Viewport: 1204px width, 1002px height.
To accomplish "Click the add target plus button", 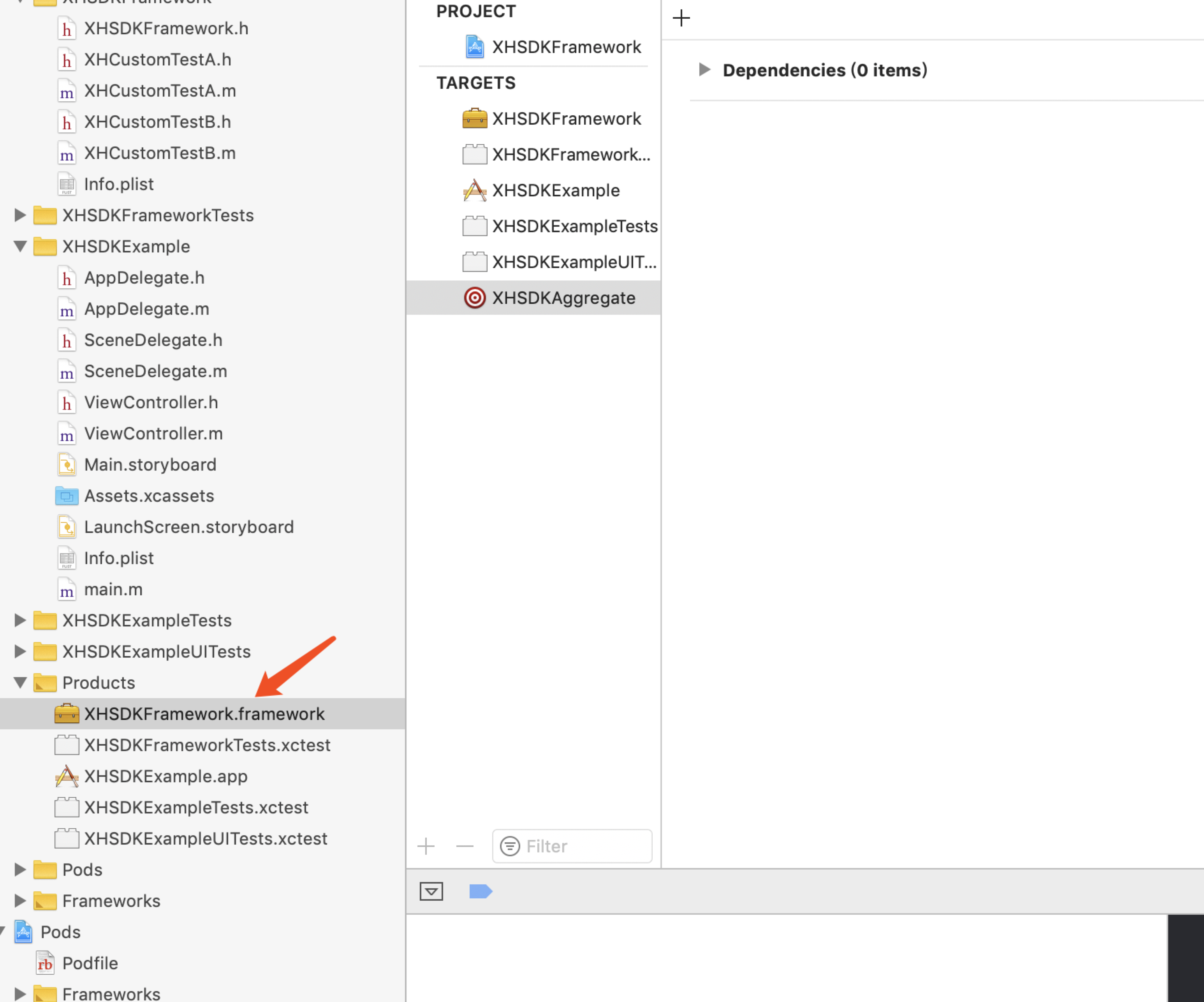I will (x=426, y=846).
